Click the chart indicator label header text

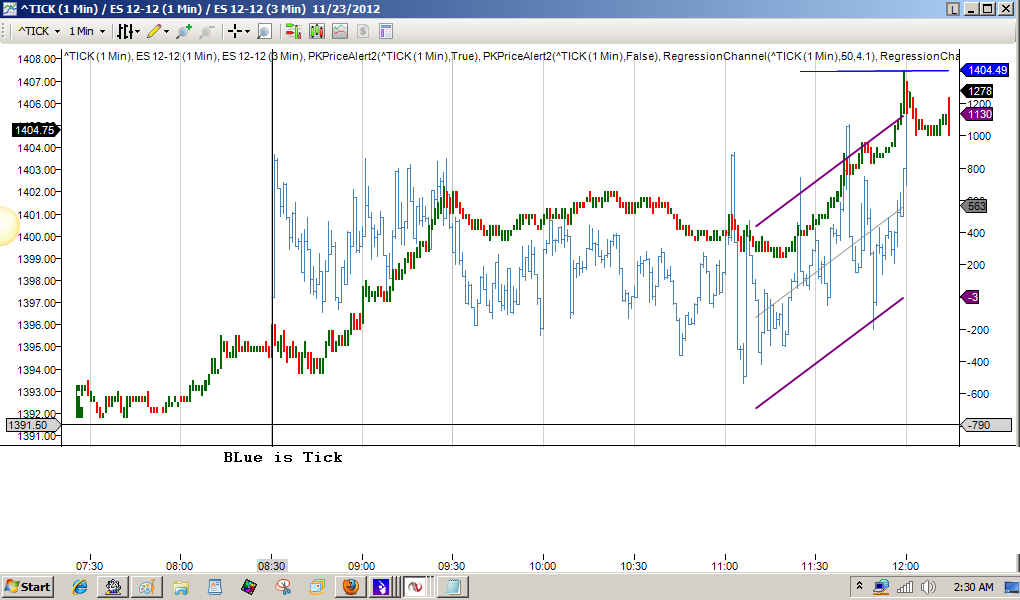click(511, 56)
